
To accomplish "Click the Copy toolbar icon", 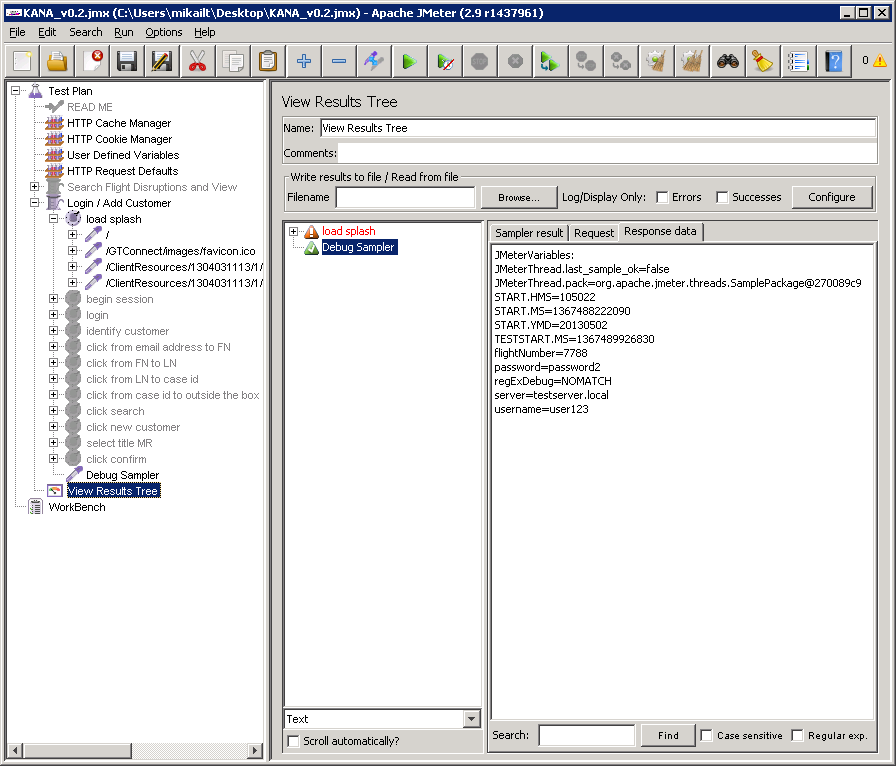I will click(233, 61).
